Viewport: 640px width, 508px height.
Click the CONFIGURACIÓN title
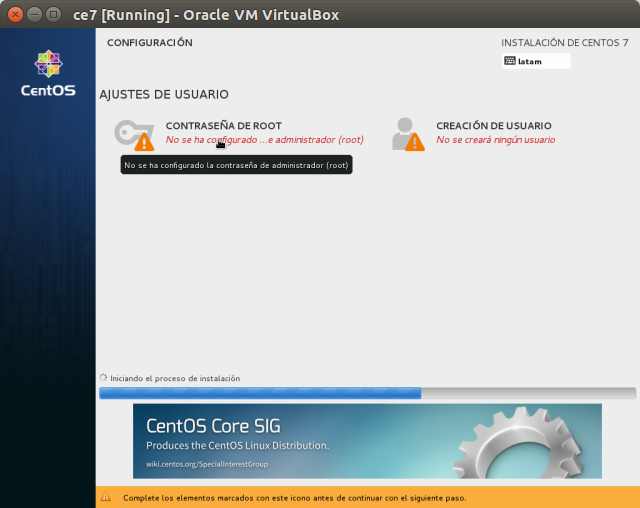(x=150, y=42)
